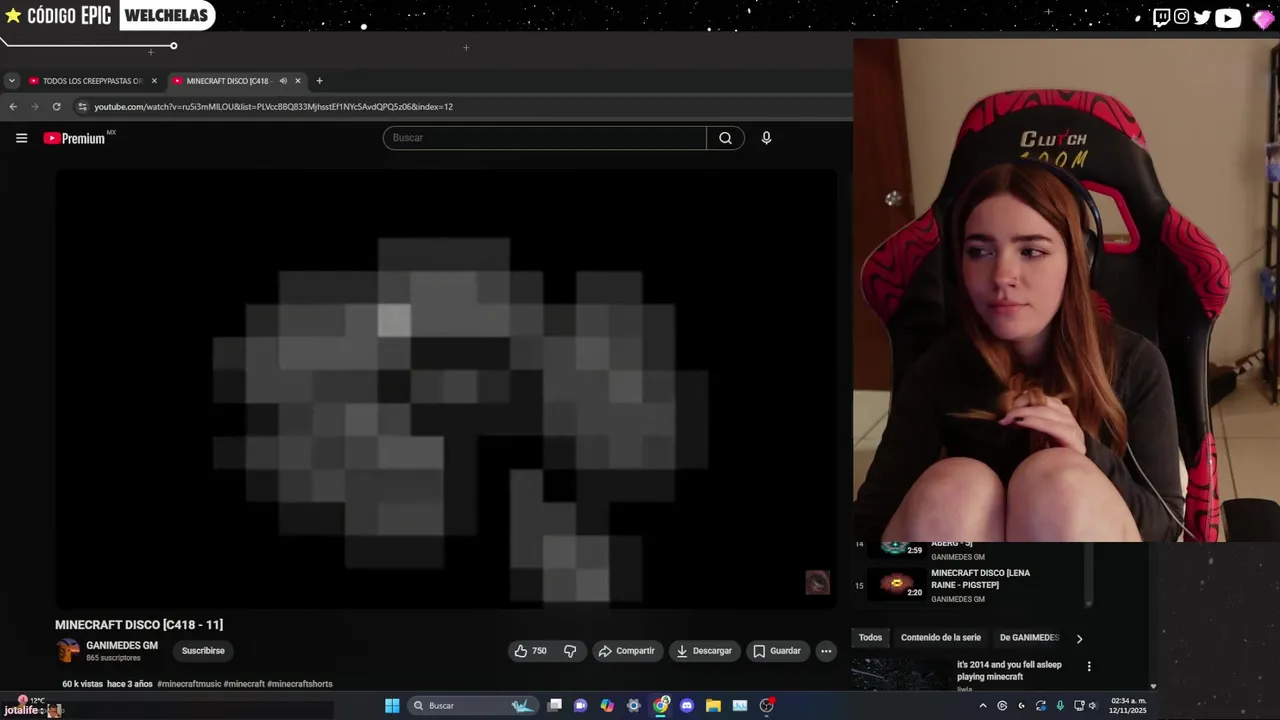The image size is (1280, 720).
Task: Open the GANIMEDES GM channel name link
Action: click(122, 646)
